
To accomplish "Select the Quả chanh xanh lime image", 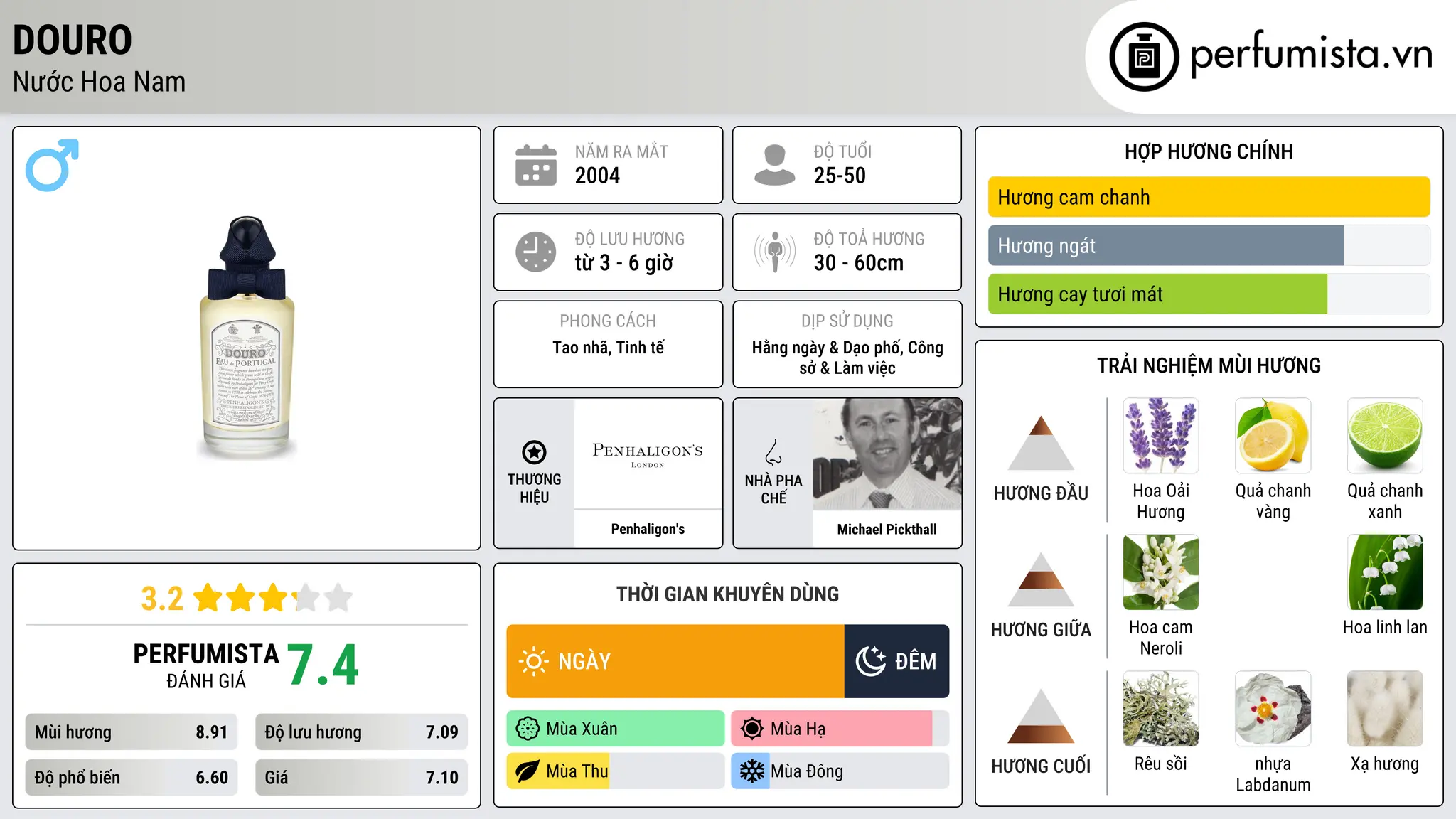I will (1385, 436).
